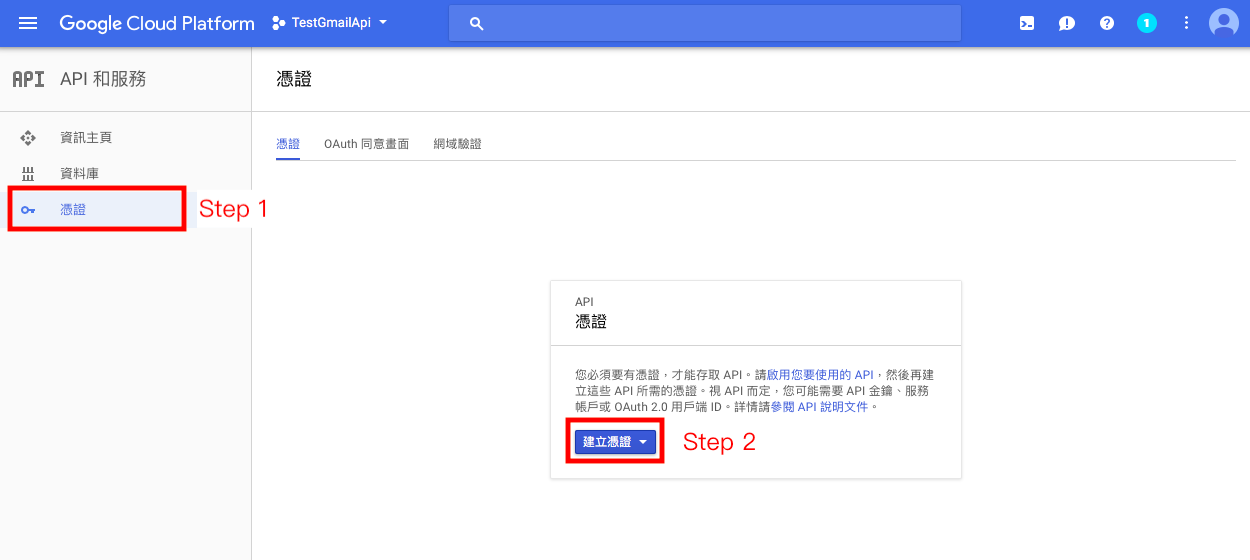Open the TestGmailApi project selector dropdown
This screenshot has height=560, width=1250.
(x=330, y=23)
